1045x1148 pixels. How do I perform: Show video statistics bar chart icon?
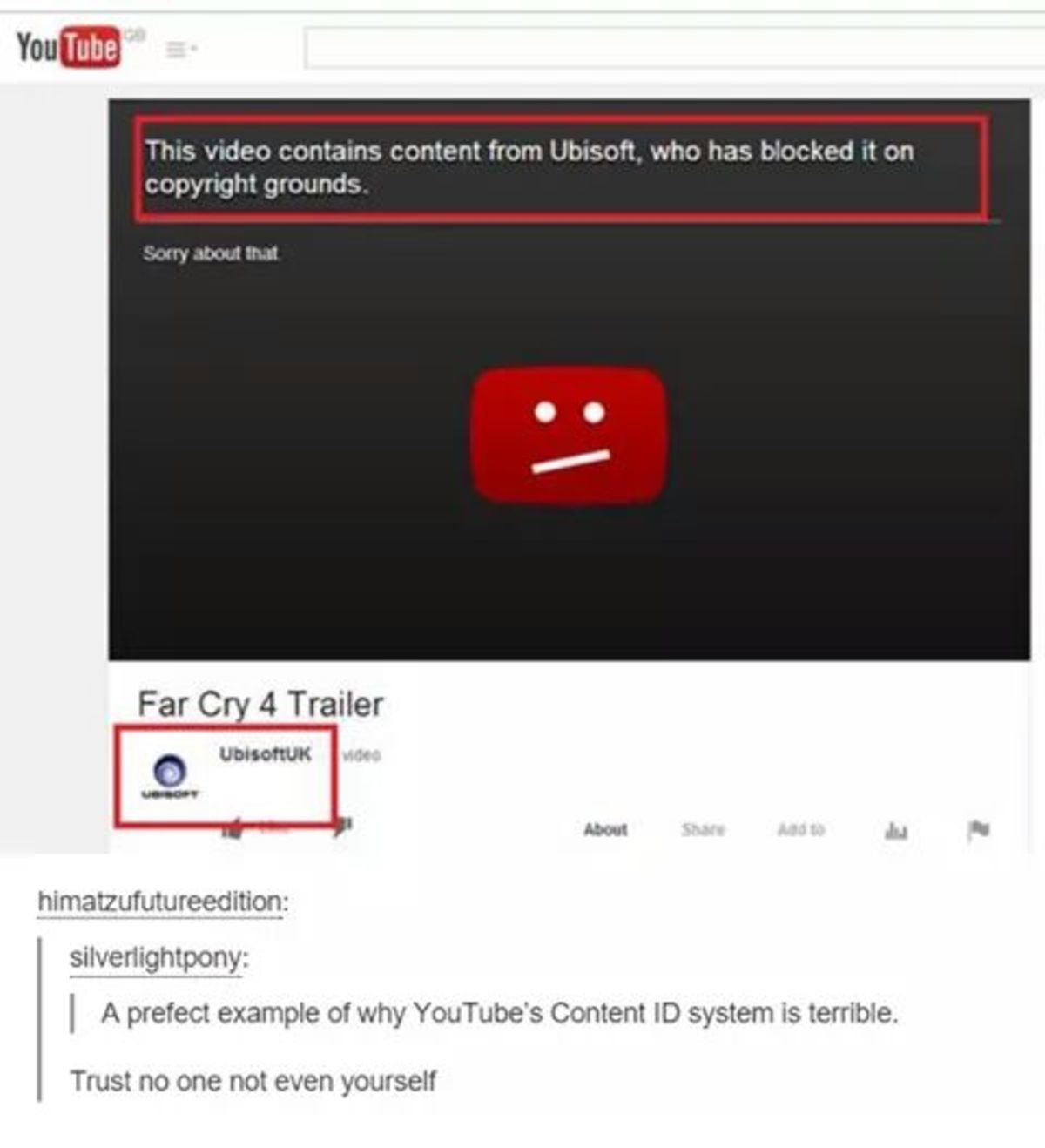pyautogui.click(x=896, y=830)
